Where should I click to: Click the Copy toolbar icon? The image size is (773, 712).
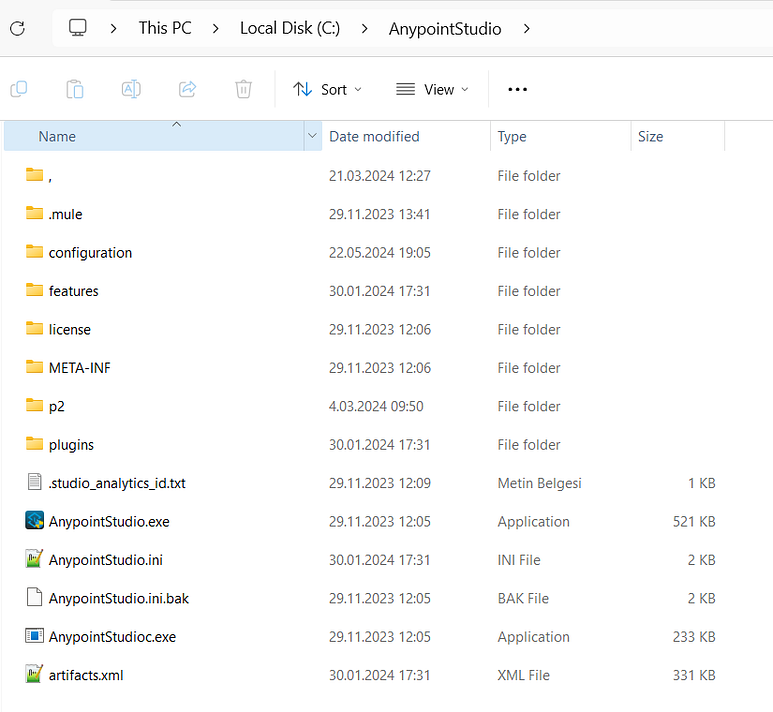point(19,89)
